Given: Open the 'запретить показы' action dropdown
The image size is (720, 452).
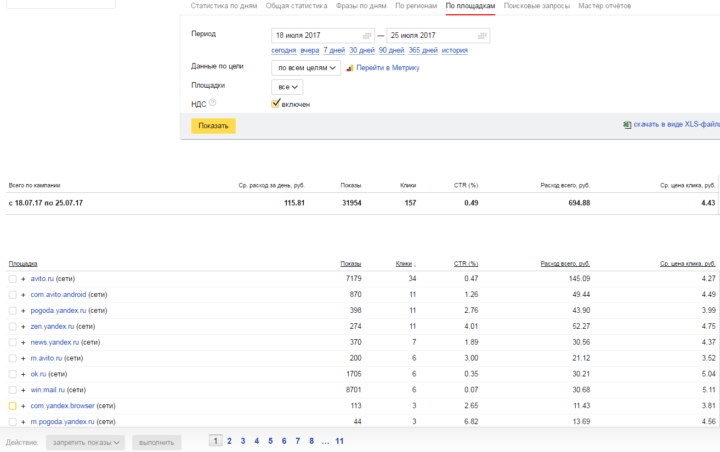Looking at the screenshot, I should pyautogui.click(x=85, y=442).
